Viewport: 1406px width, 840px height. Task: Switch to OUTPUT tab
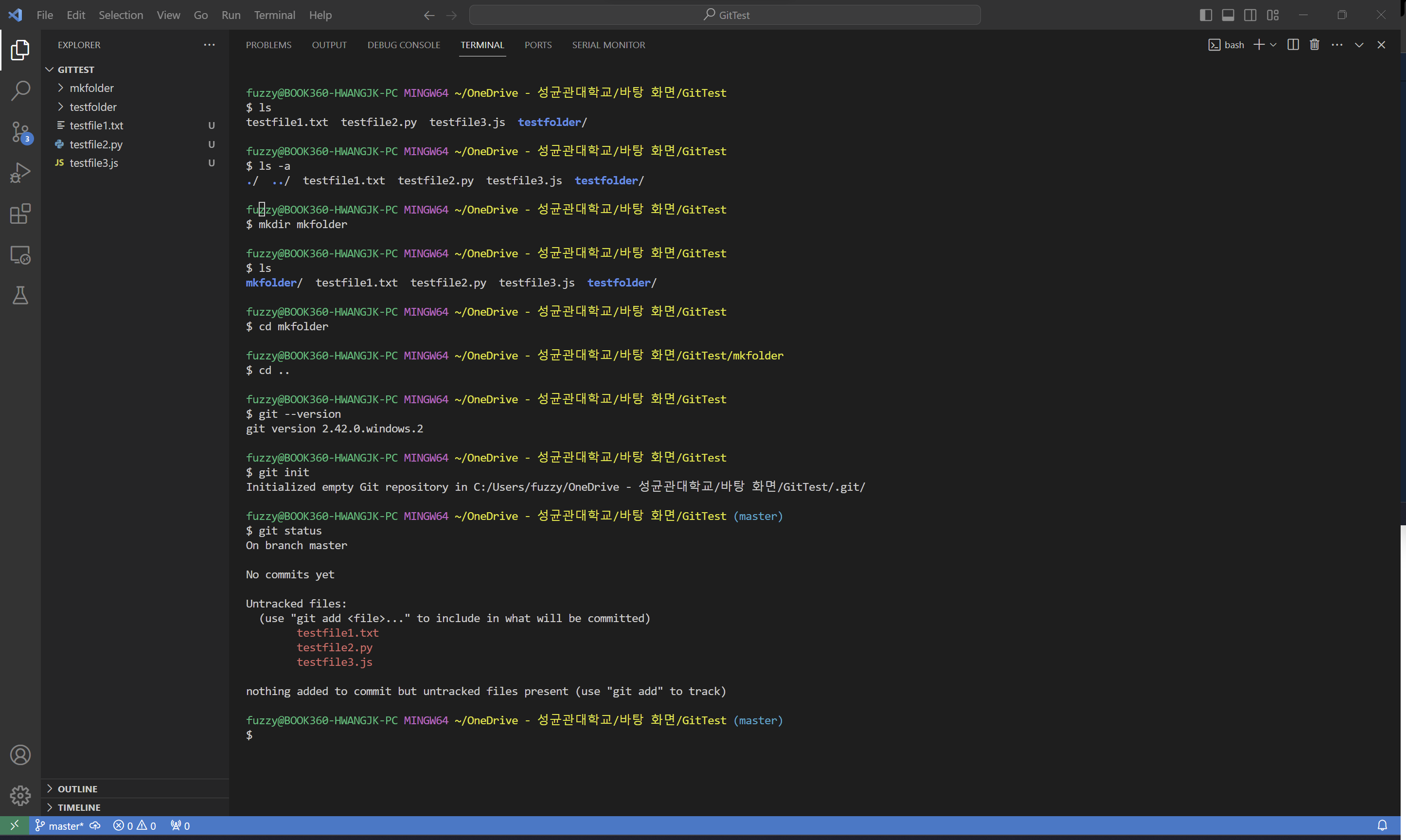pyautogui.click(x=329, y=45)
